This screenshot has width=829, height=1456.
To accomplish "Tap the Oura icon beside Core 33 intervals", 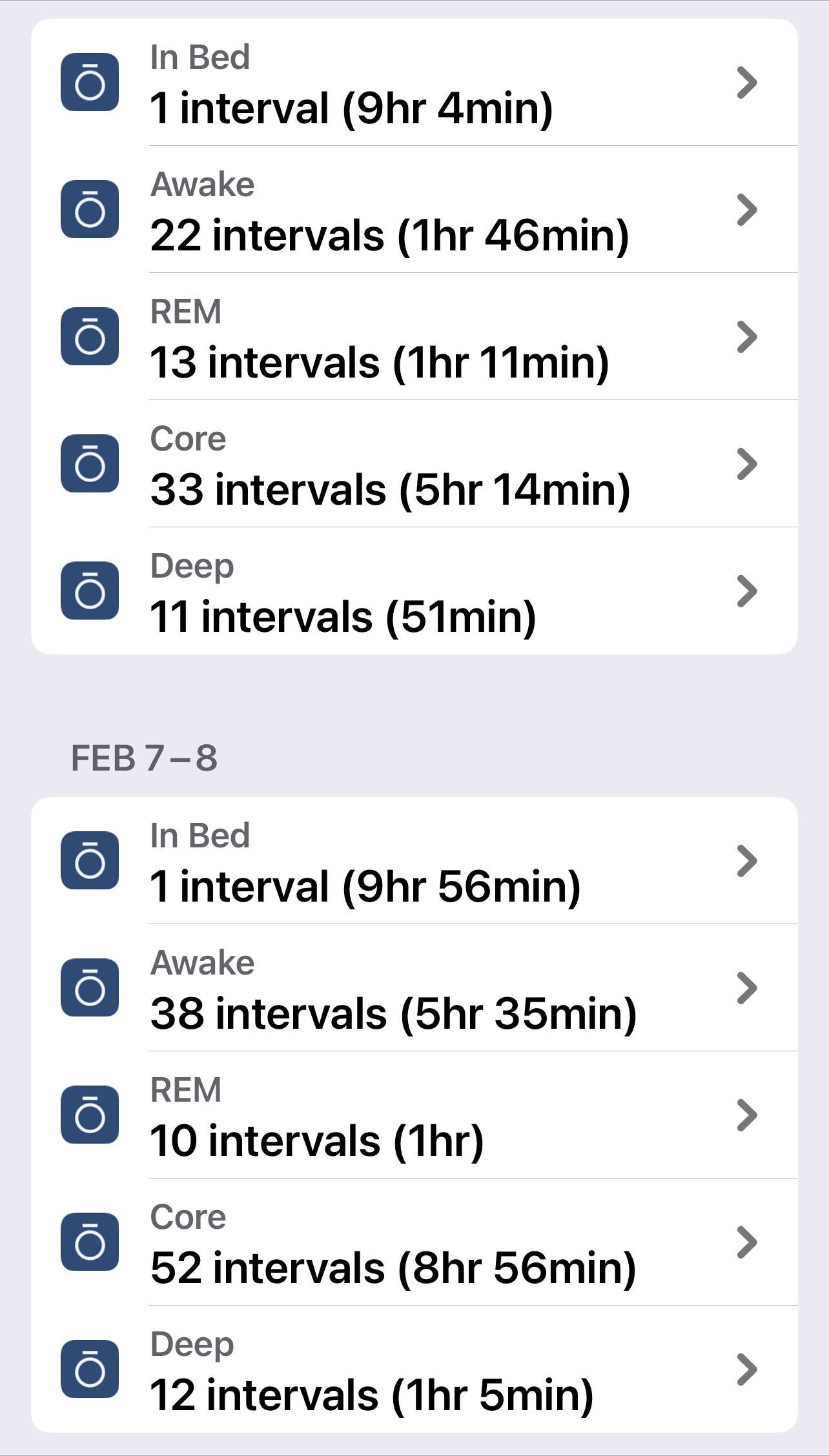I will pos(90,463).
